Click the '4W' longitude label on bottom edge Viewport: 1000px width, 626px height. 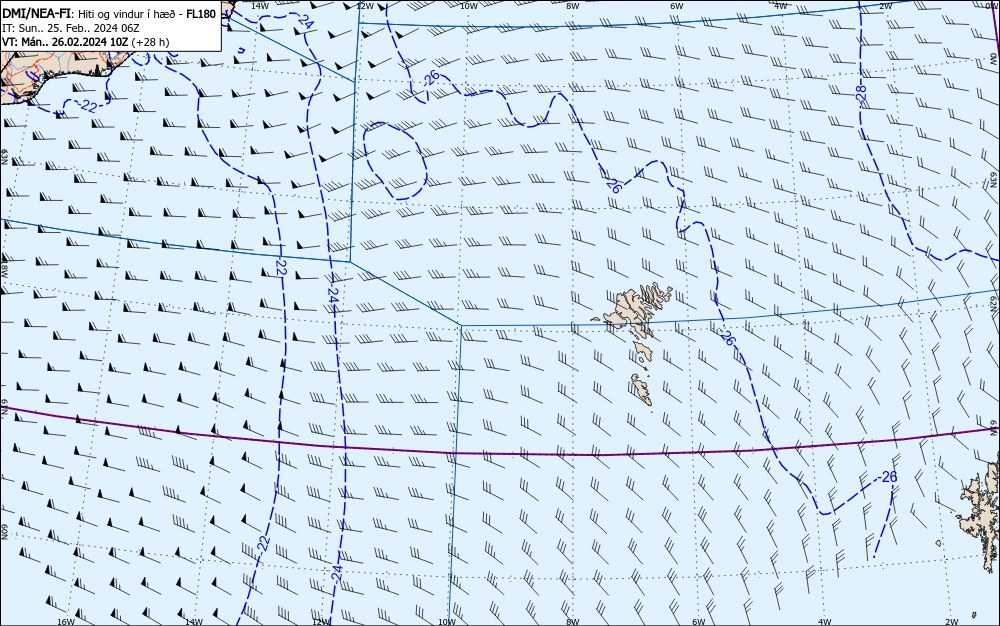point(825,622)
